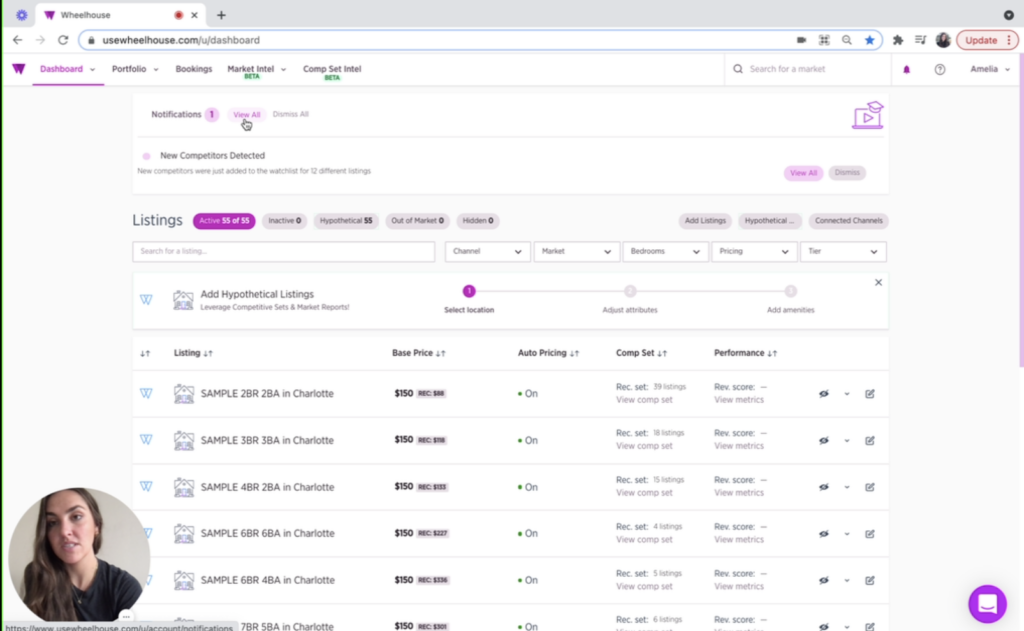
Task: Edit the SAMPLE 6BR 6BA in Charlotte listing
Action: click(x=870, y=534)
